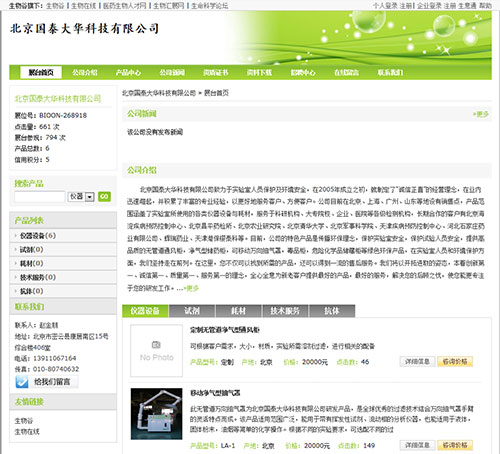The width and height of the screenshot is (500, 454).
Task: Open 生物谷 under 友情链接 in sidebar
Action: pos(24,421)
